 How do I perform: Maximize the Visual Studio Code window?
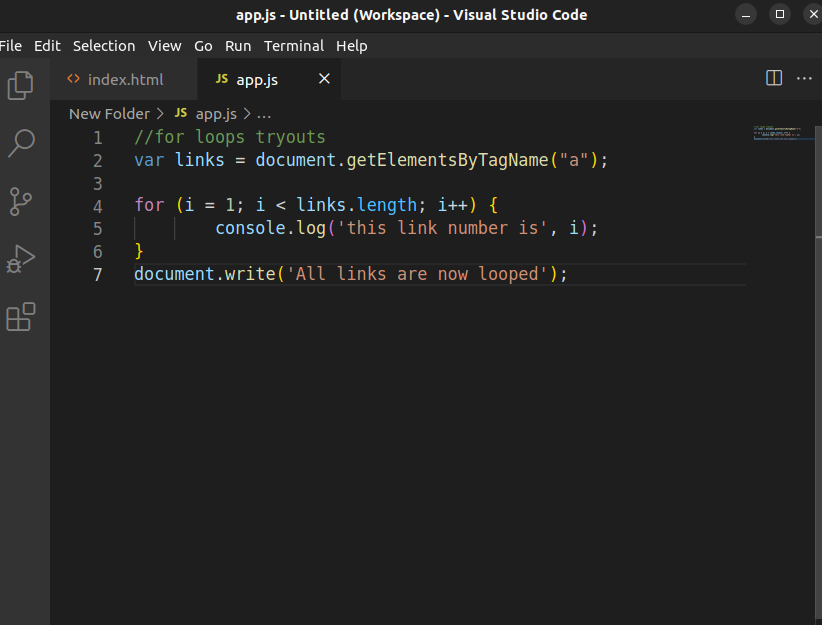(780, 15)
